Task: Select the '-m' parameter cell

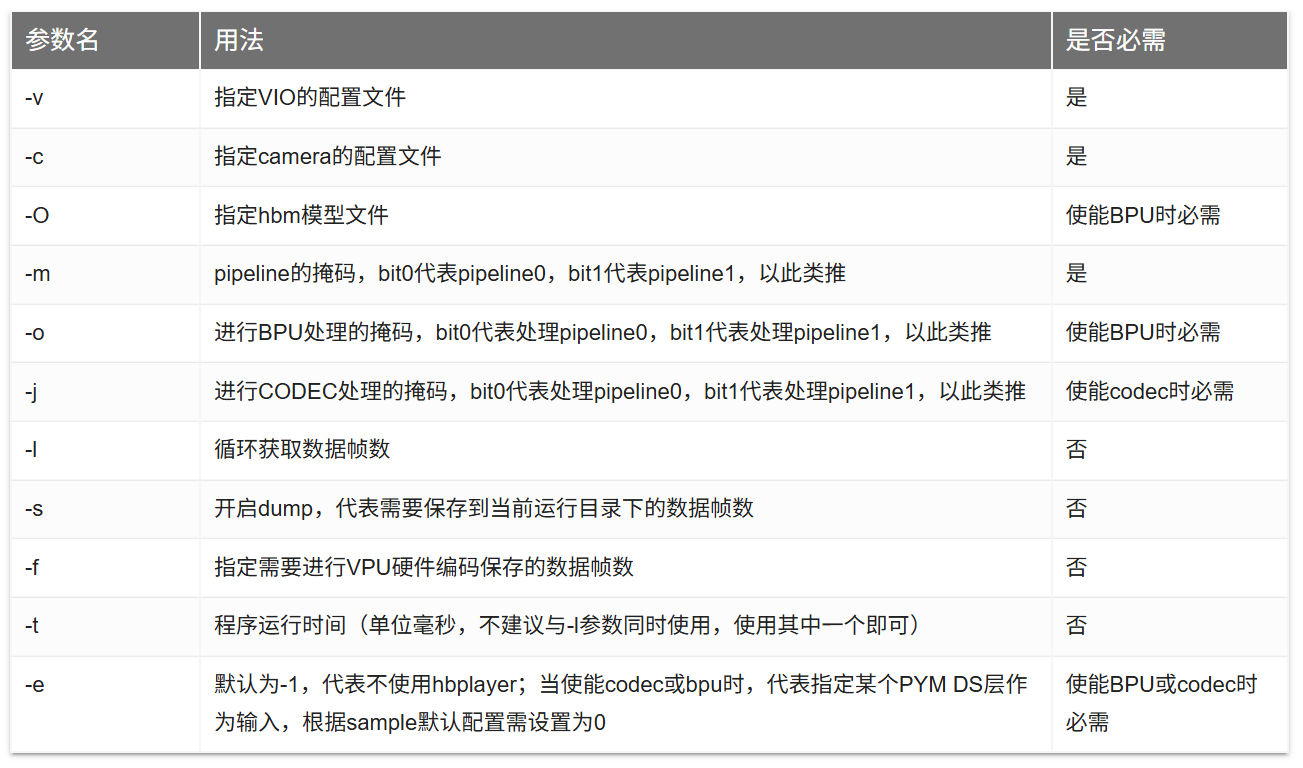Action: [105, 274]
